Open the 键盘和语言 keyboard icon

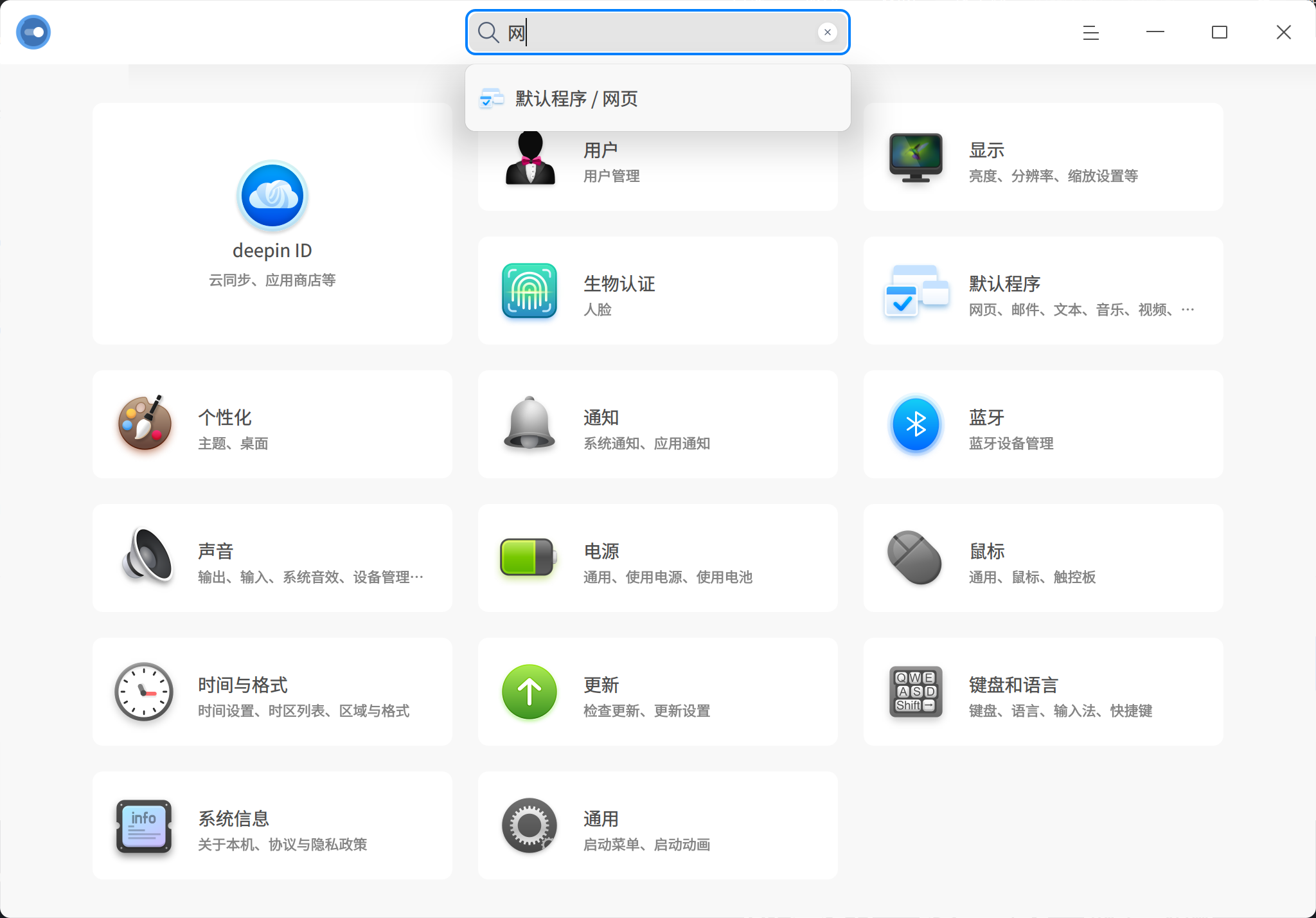(x=916, y=692)
